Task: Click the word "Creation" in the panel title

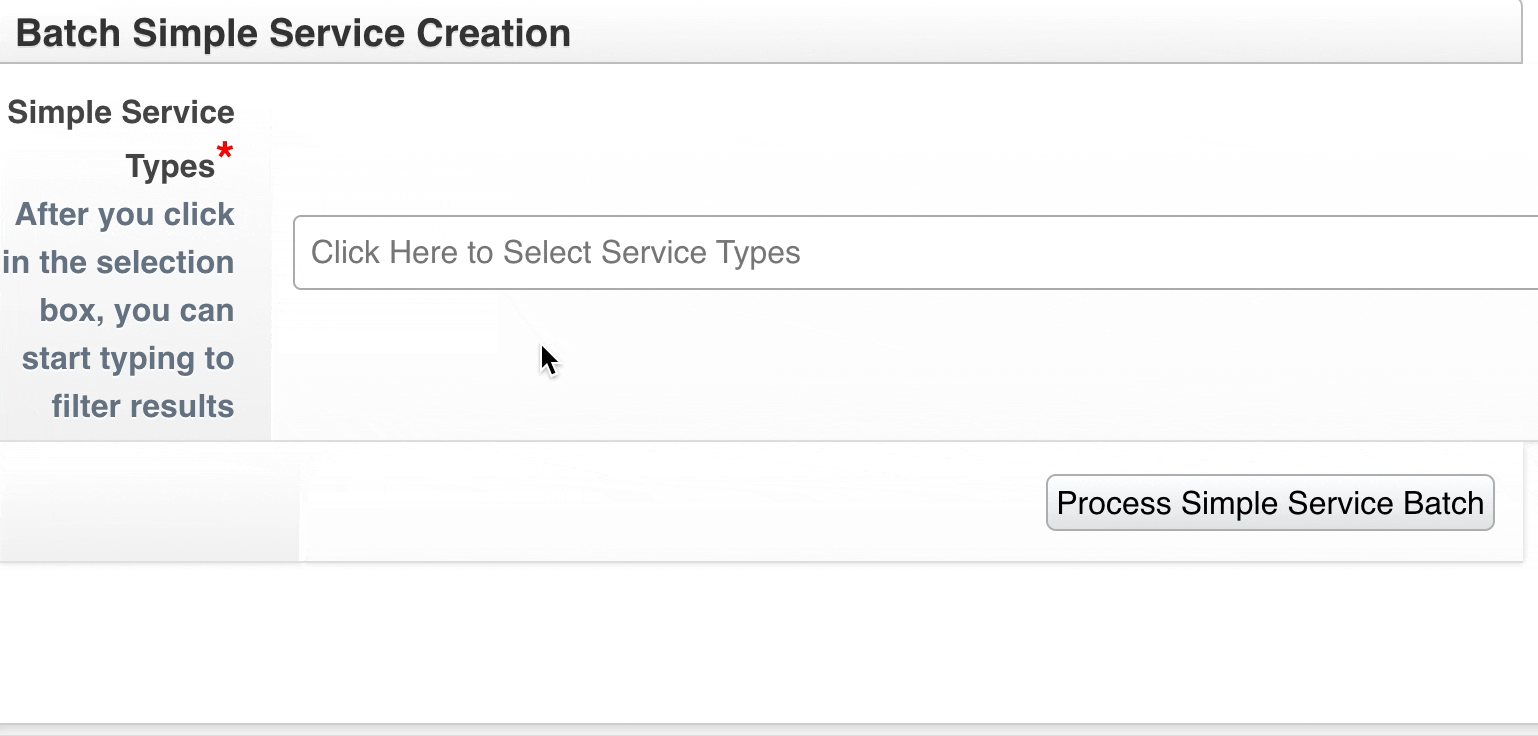Action: point(493,33)
